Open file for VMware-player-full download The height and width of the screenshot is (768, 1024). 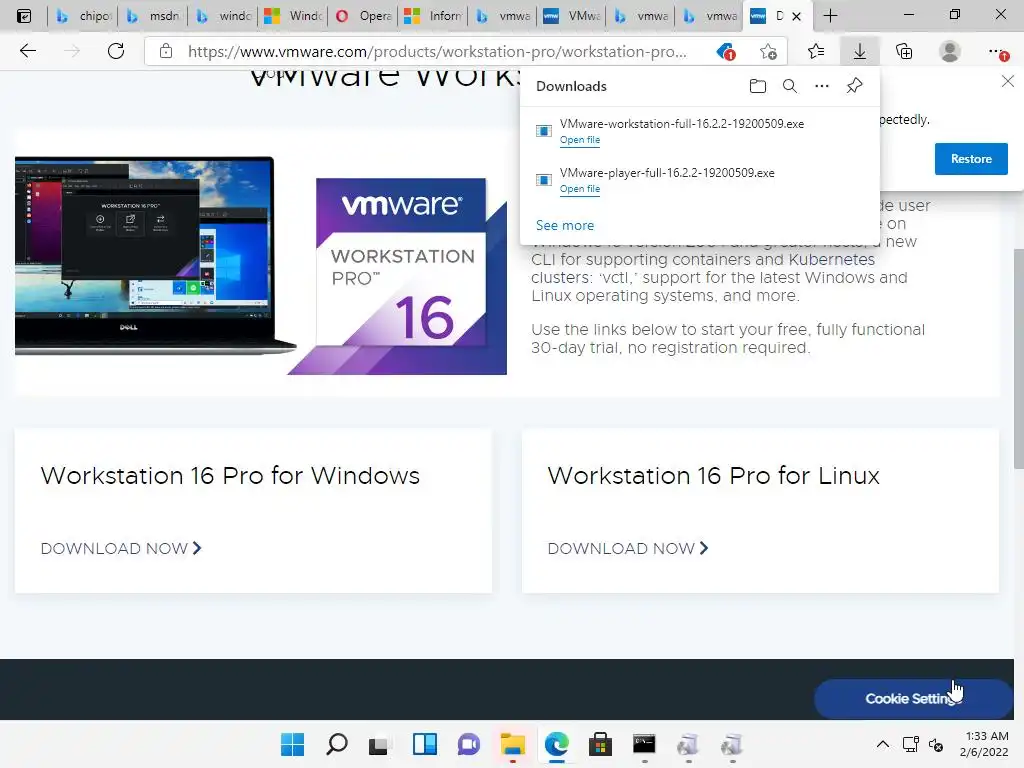coord(580,189)
